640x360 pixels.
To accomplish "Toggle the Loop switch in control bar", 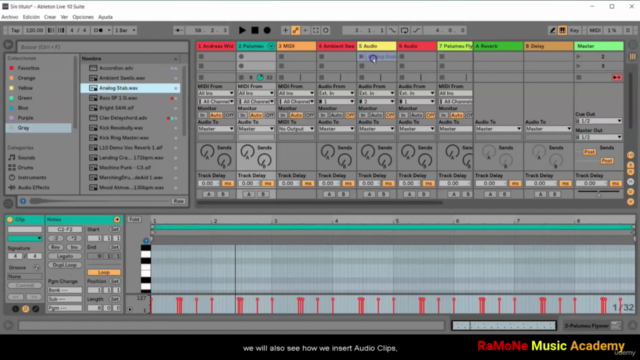I will pyautogui.click(x=404, y=30).
